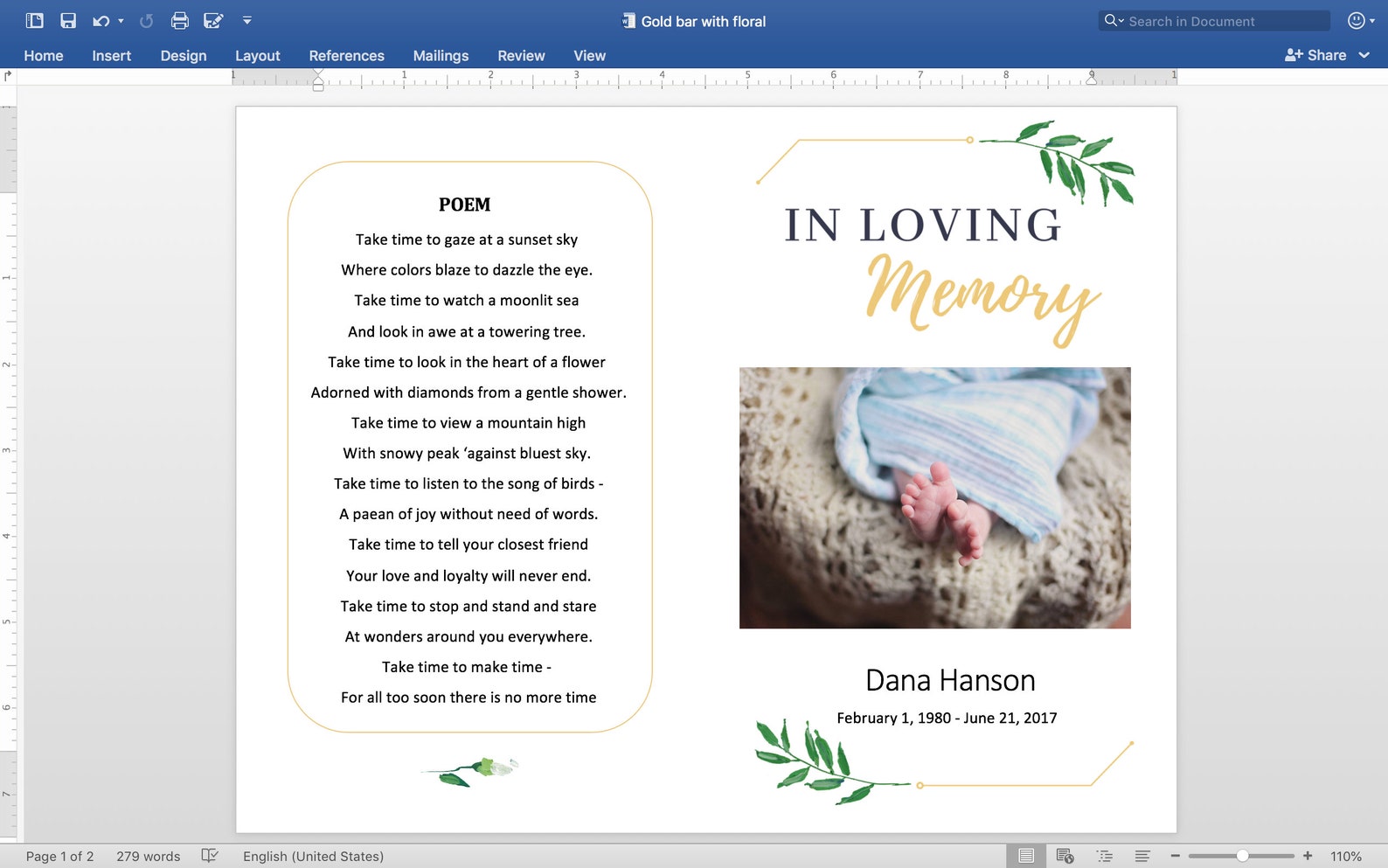Open the undo history dropdown arrow
Viewport: 1388px width, 868px height.
coord(121,20)
